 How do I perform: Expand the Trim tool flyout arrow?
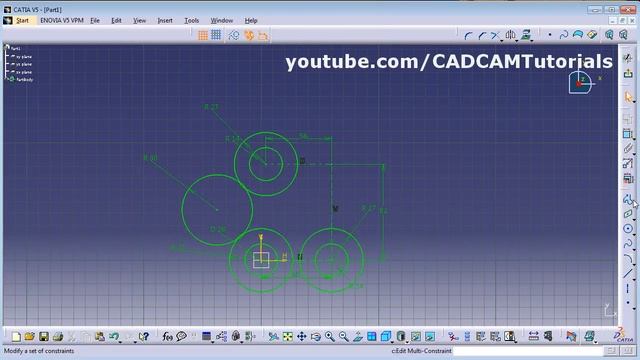pos(502,40)
